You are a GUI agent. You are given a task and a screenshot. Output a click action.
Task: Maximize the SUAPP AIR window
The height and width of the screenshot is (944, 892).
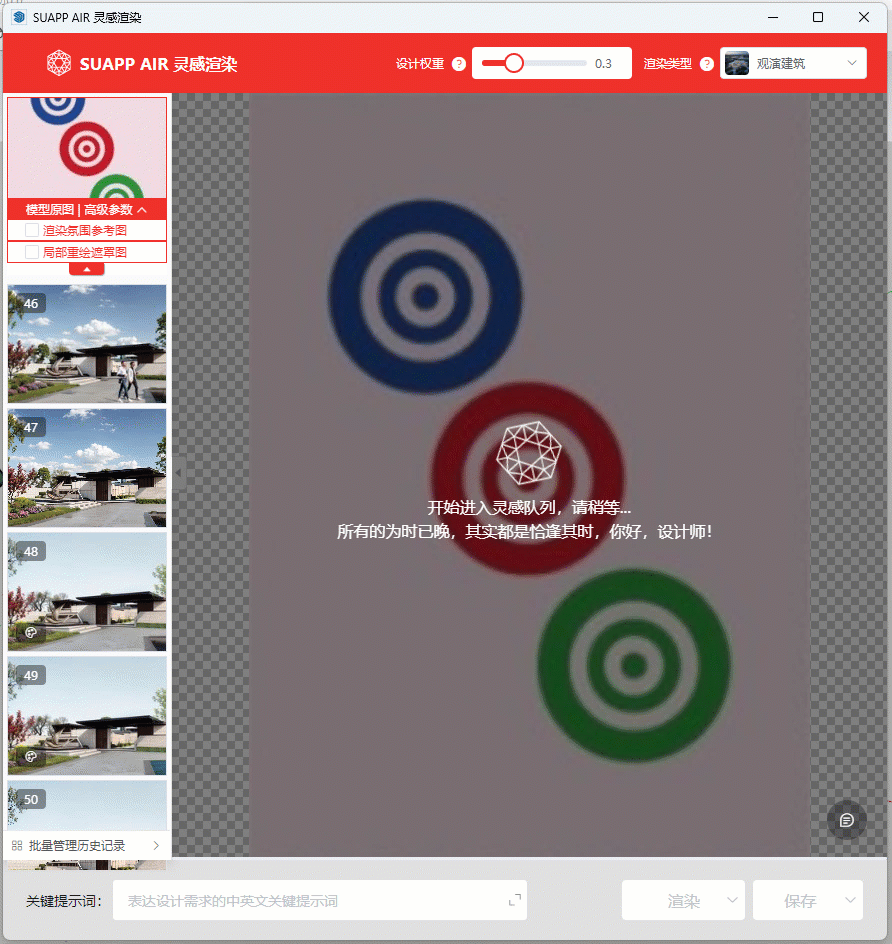[817, 17]
